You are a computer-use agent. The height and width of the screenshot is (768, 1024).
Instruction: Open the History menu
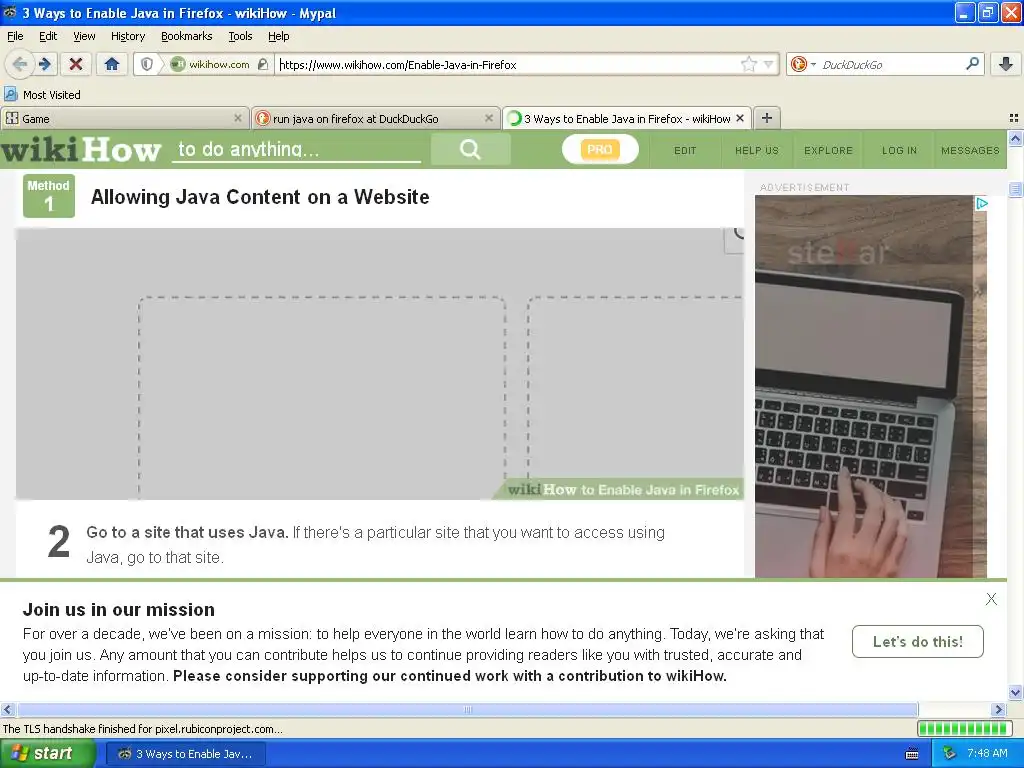tap(127, 36)
